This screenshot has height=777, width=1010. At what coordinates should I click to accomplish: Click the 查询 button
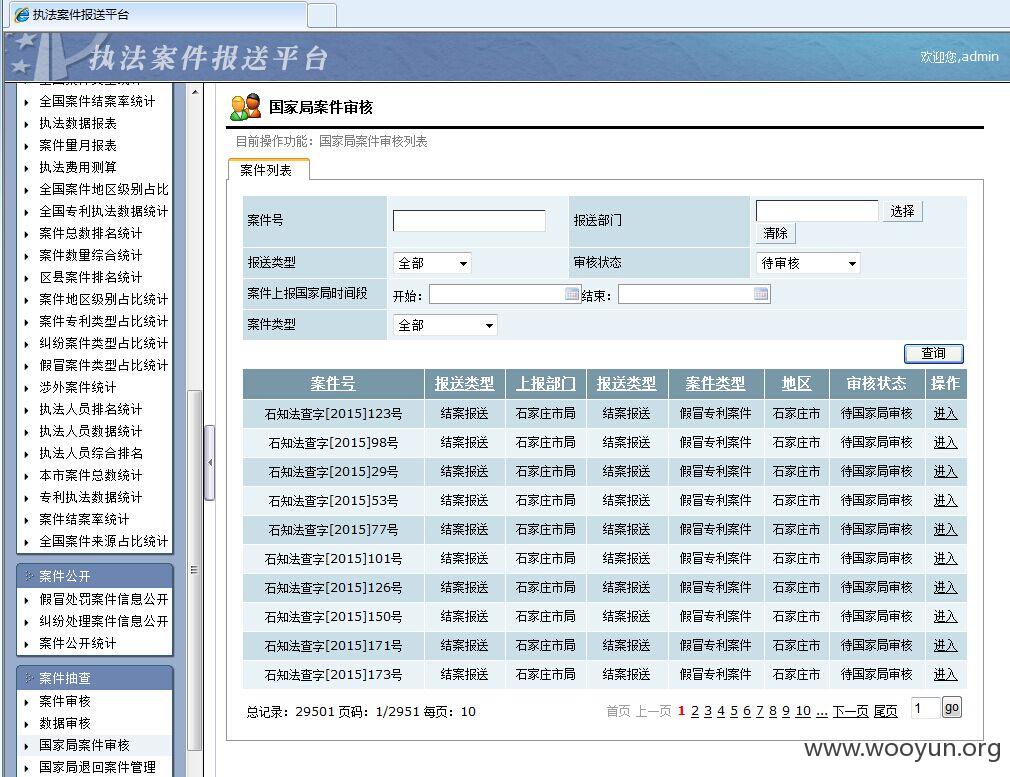tap(934, 353)
